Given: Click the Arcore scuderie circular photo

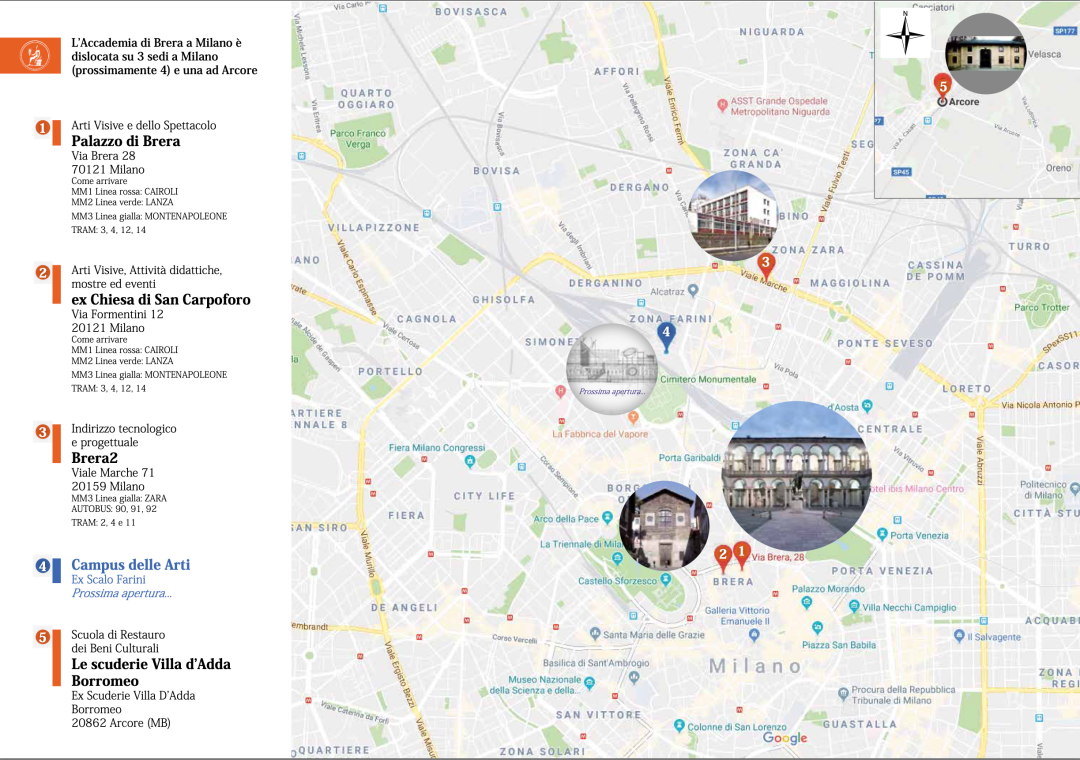Looking at the screenshot, I should (x=986, y=54).
